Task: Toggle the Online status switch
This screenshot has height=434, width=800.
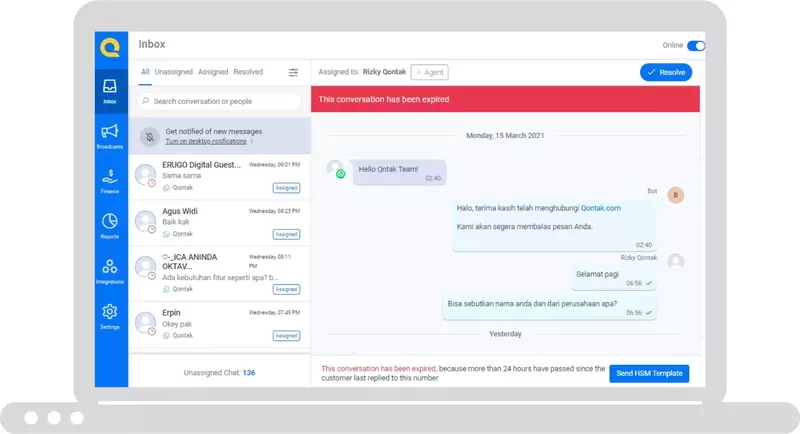Action: click(696, 45)
